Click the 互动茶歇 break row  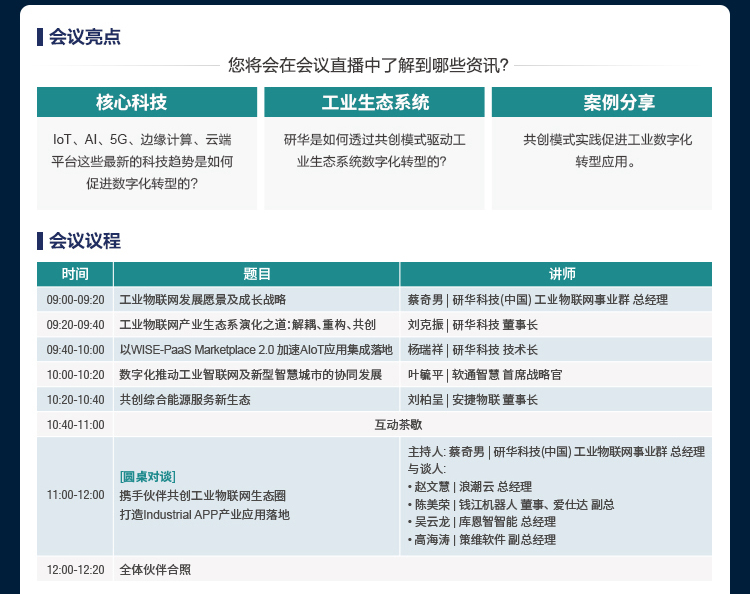pyautogui.click(x=412, y=424)
